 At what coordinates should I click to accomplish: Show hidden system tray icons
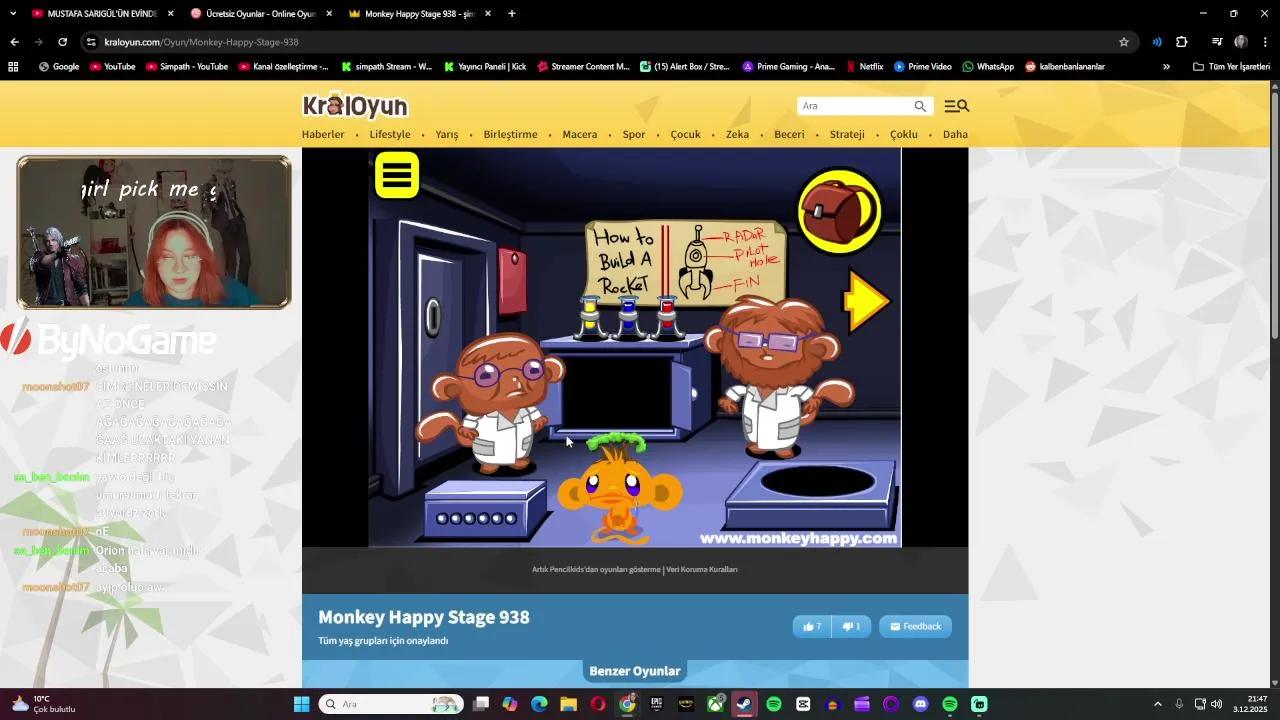coord(1157,704)
